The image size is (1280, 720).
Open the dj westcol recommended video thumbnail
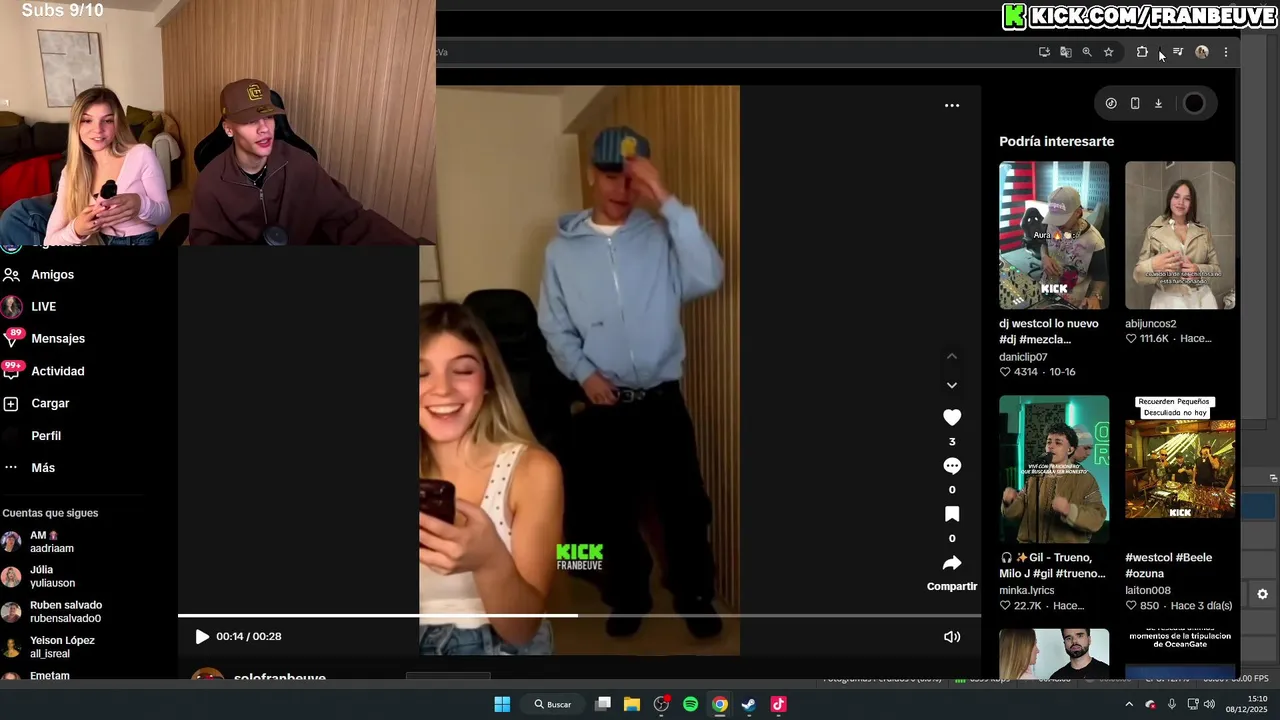pyautogui.click(x=1054, y=235)
